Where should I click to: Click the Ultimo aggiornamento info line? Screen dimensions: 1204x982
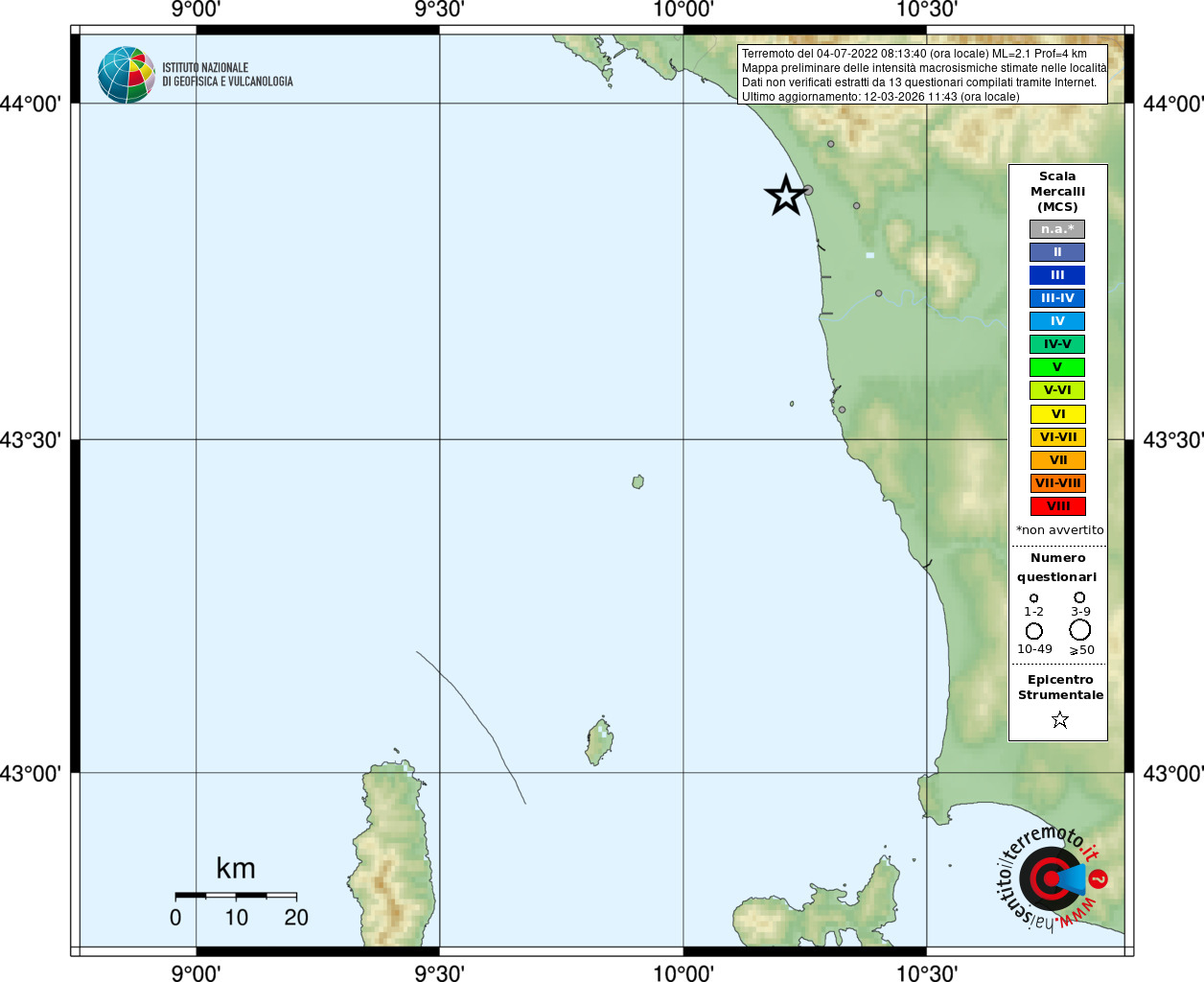pyautogui.click(x=881, y=97)
